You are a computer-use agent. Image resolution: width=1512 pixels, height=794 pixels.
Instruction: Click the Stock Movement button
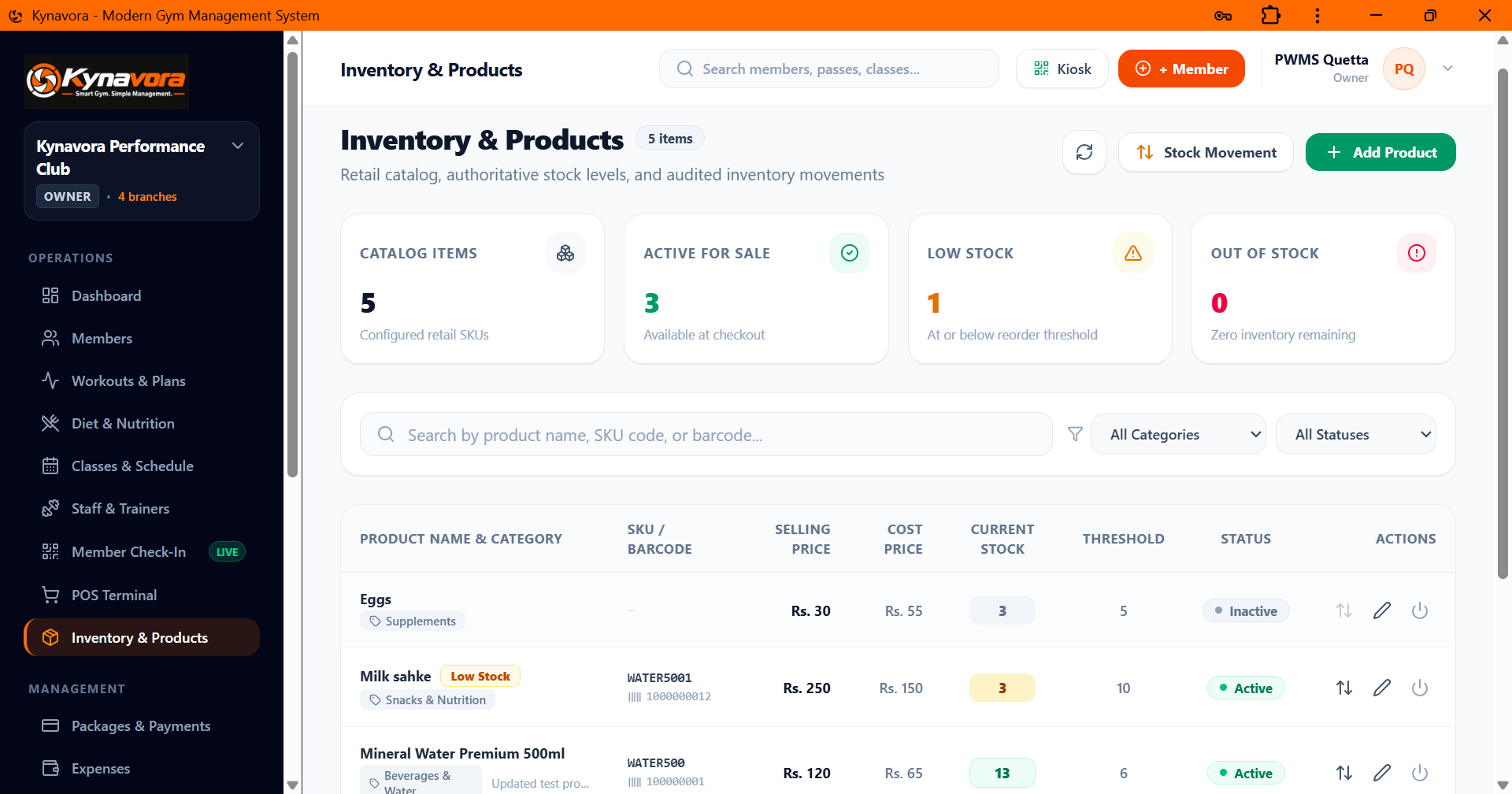click(1206, 152)
